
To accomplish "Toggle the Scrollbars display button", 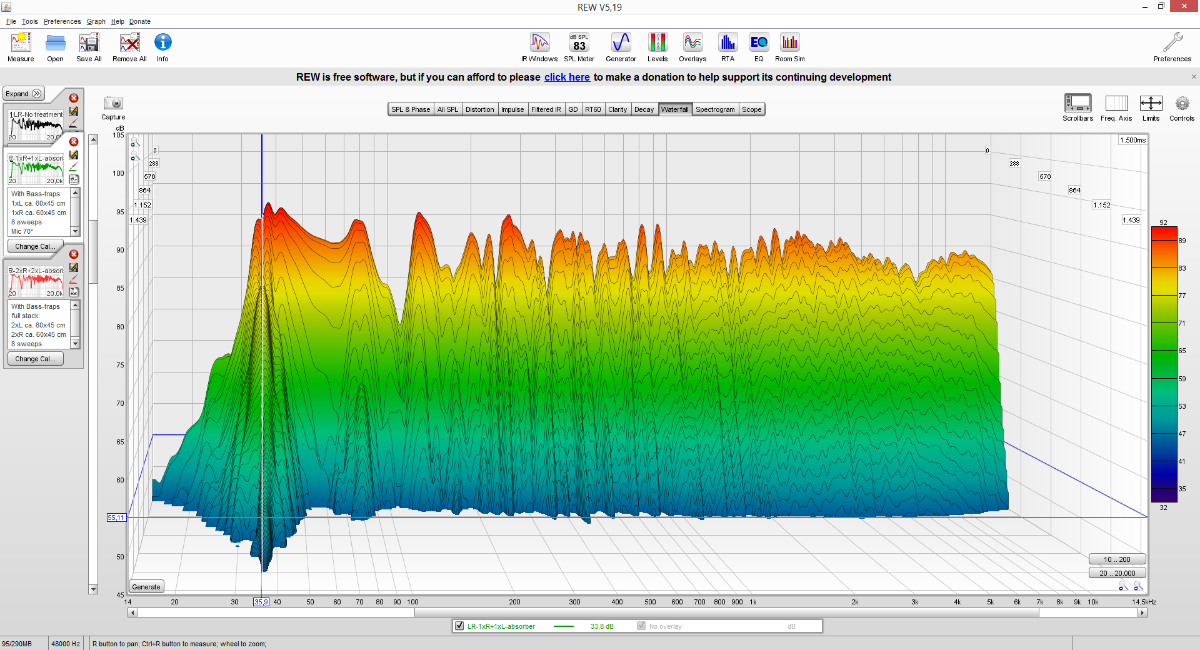I will point(1077,104).
